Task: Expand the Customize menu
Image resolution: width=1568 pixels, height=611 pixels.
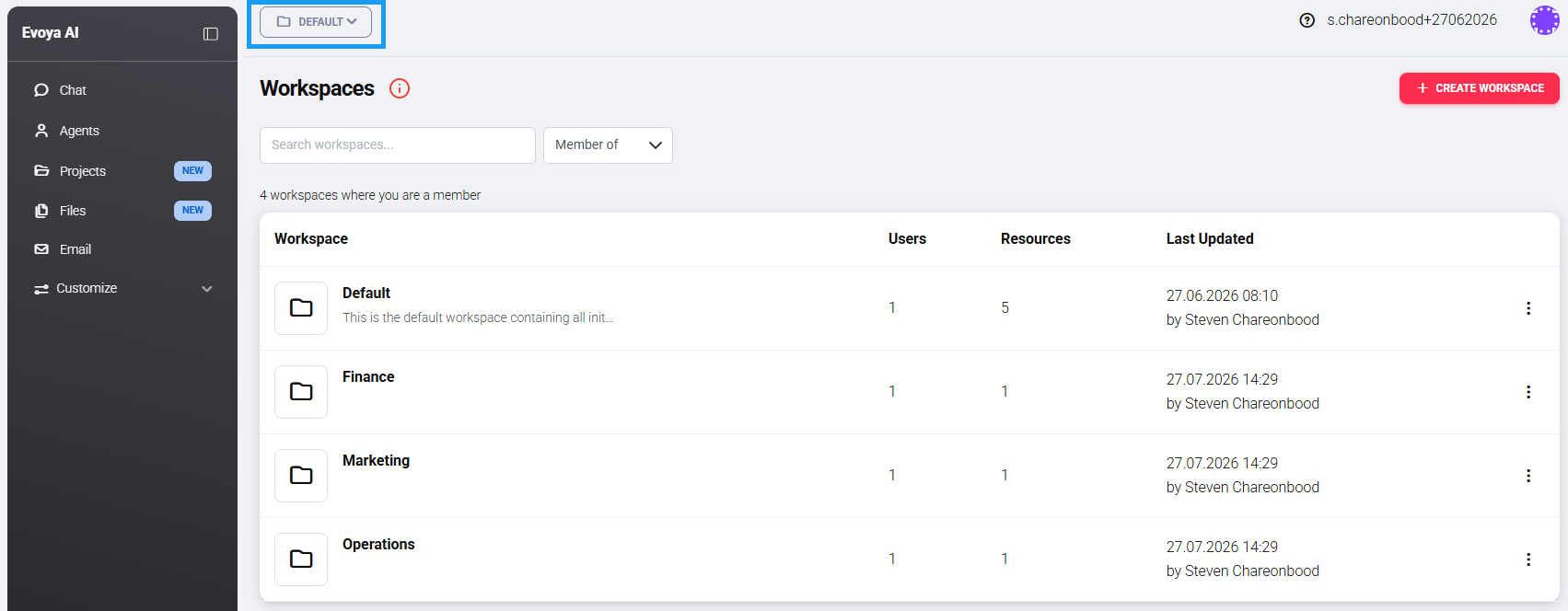Action: (122, 288)
